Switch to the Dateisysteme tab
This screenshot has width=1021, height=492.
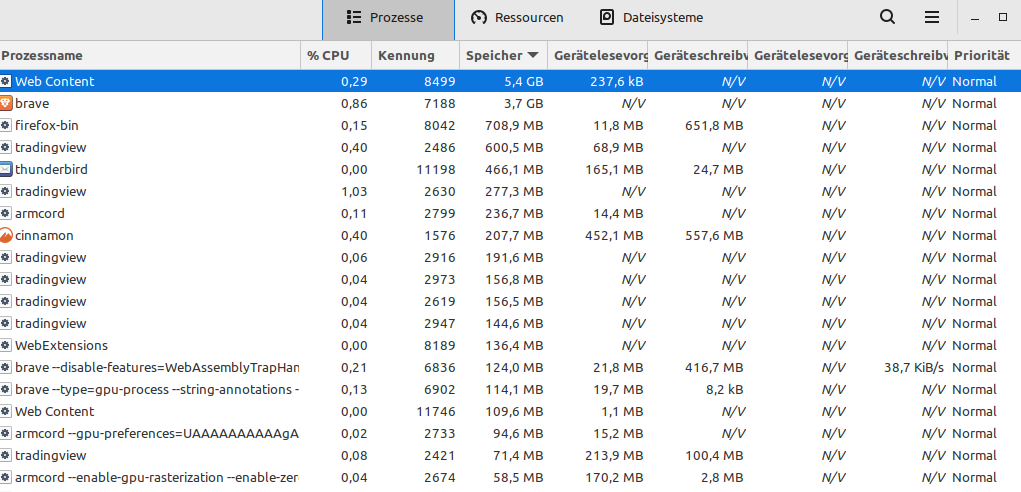tap(651, 20)
